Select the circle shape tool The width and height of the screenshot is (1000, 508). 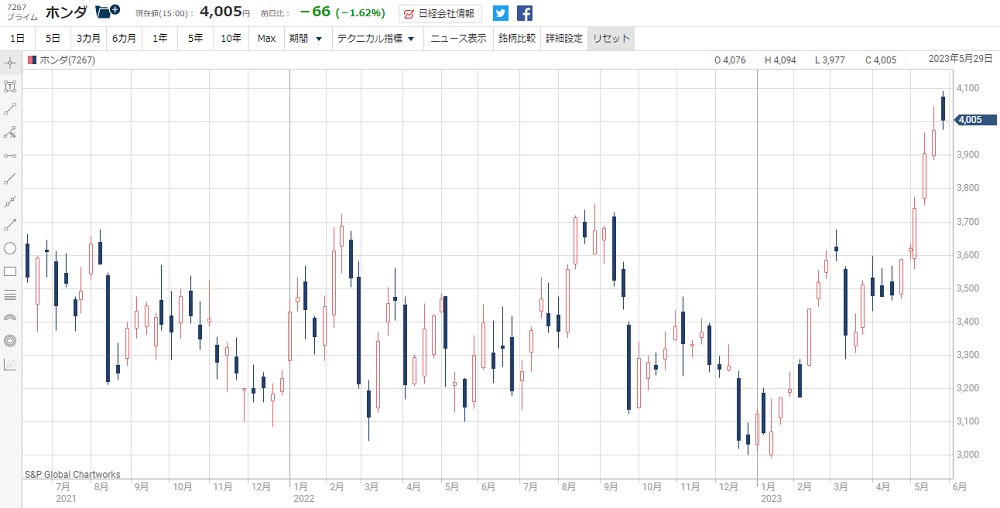coord(10,248)
